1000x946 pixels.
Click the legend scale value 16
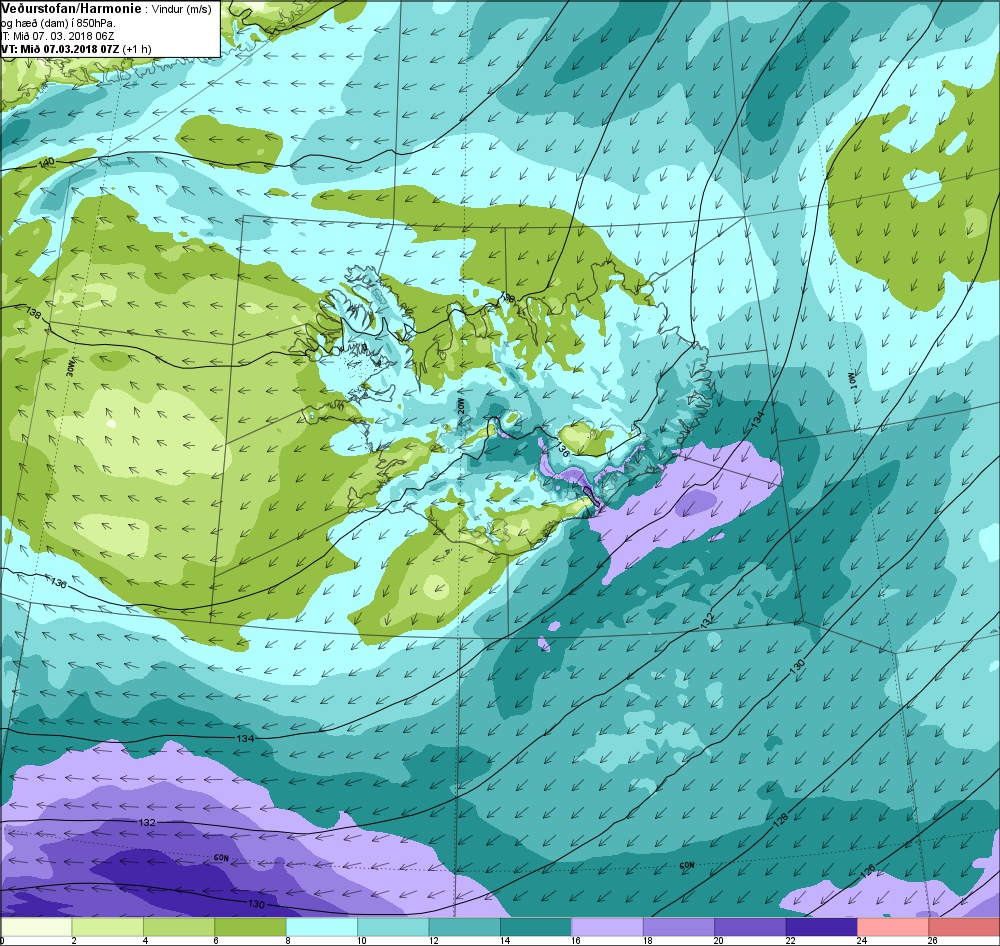pos(576,940)
